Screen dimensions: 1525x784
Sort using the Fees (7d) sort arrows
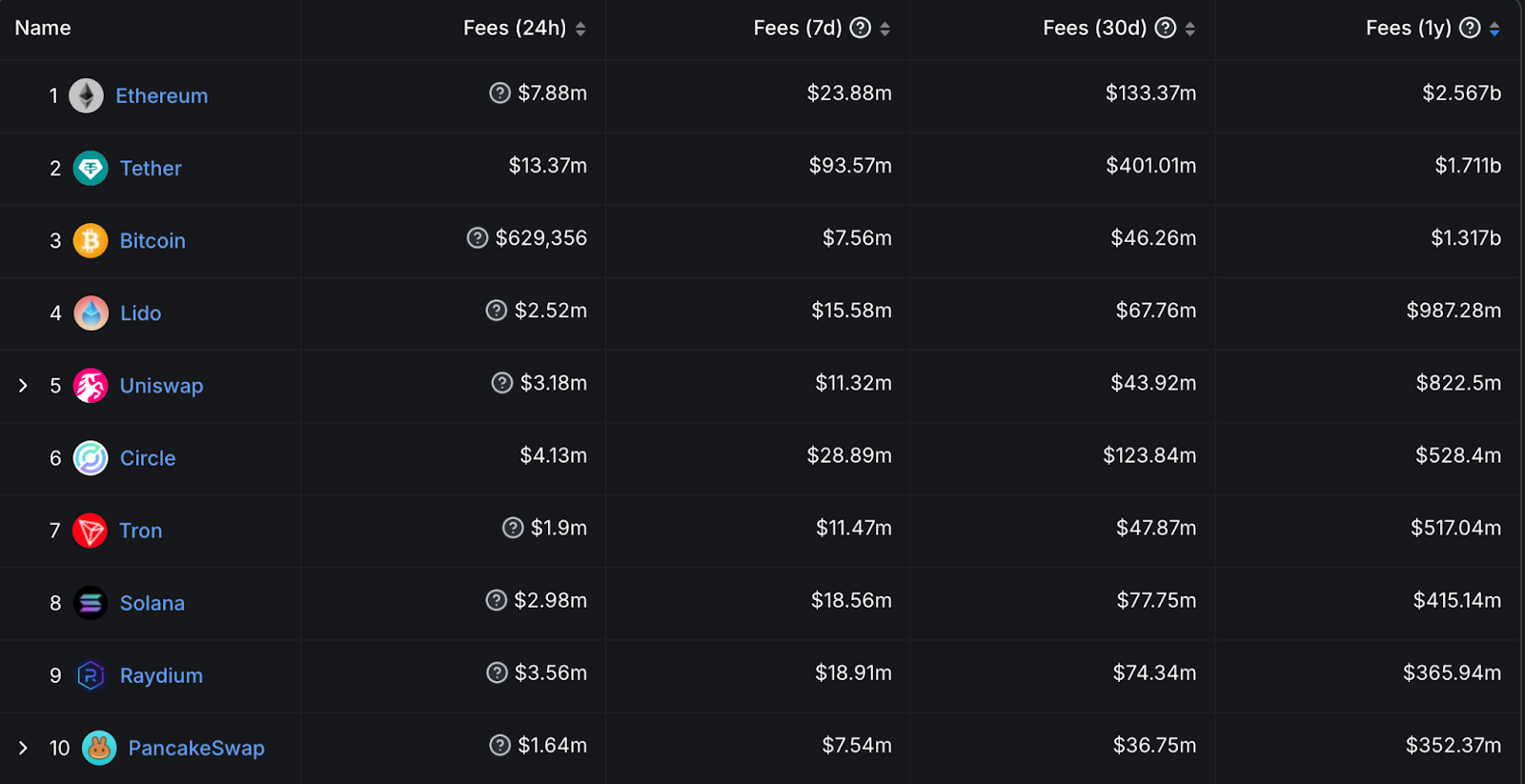[884, 30]
